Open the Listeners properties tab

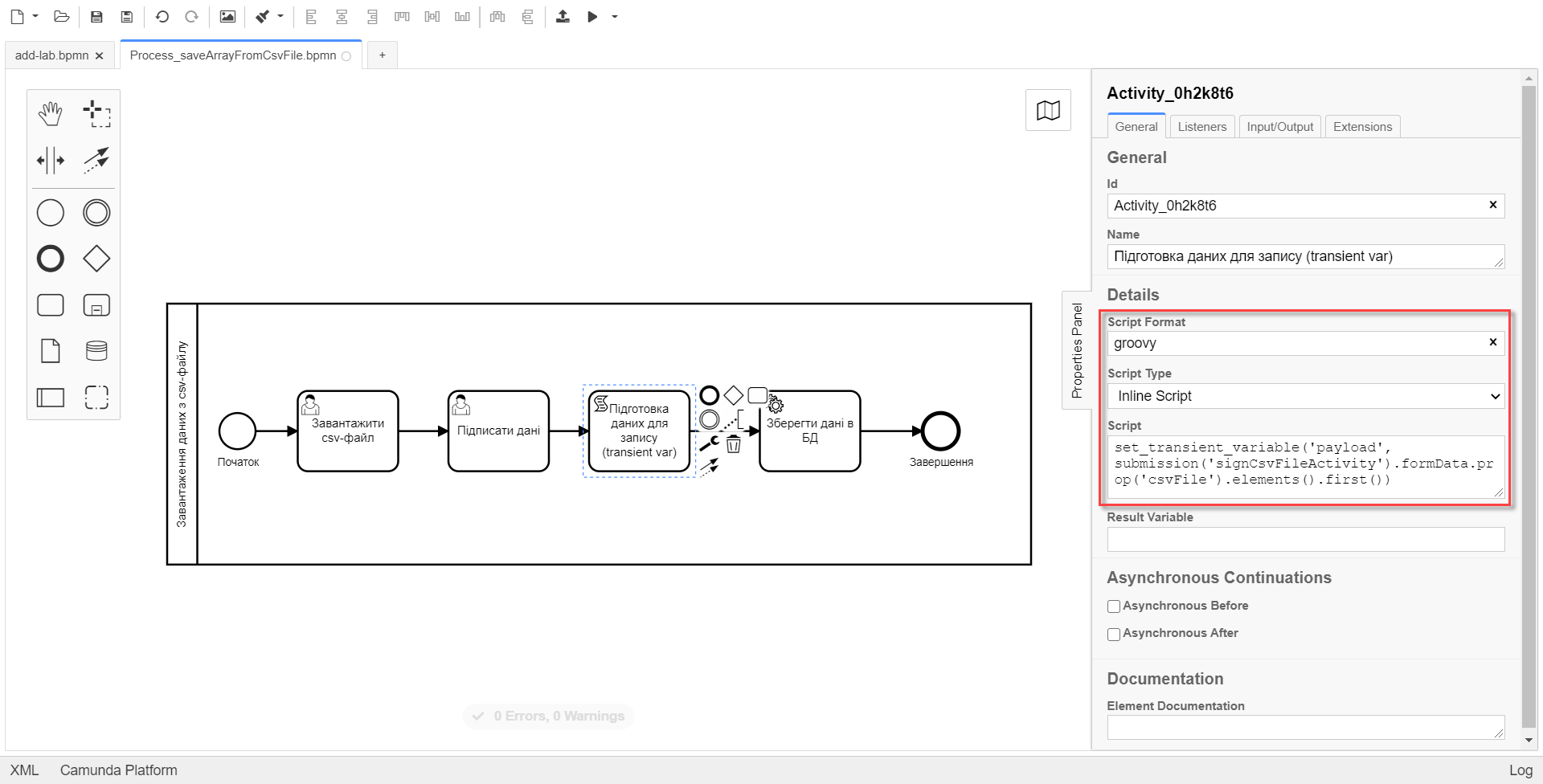pos(1202,127)
